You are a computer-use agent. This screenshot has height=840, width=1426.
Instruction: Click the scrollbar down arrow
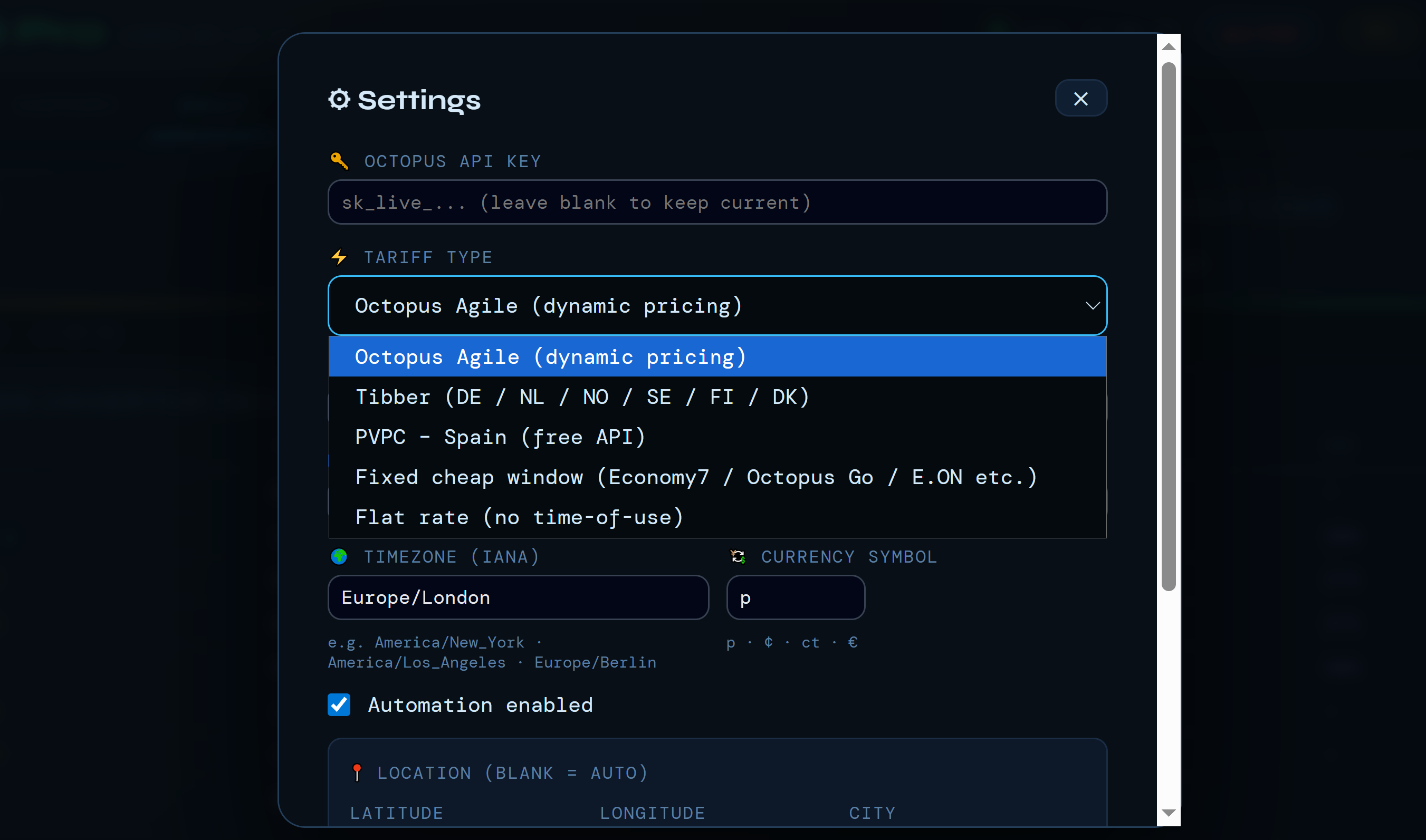click(1169, 814)
